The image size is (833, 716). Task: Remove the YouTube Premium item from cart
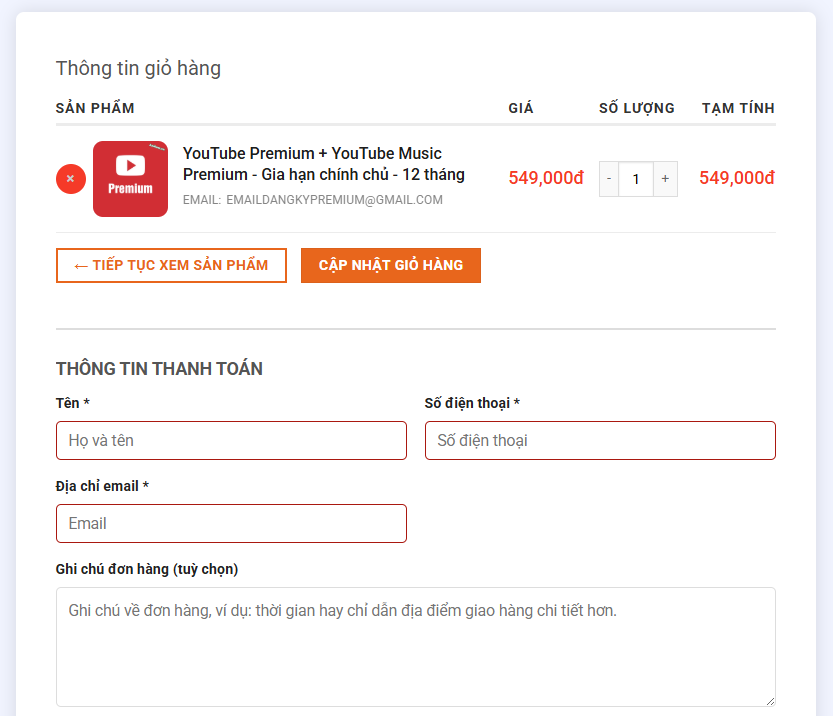click(x=70, y=179)
